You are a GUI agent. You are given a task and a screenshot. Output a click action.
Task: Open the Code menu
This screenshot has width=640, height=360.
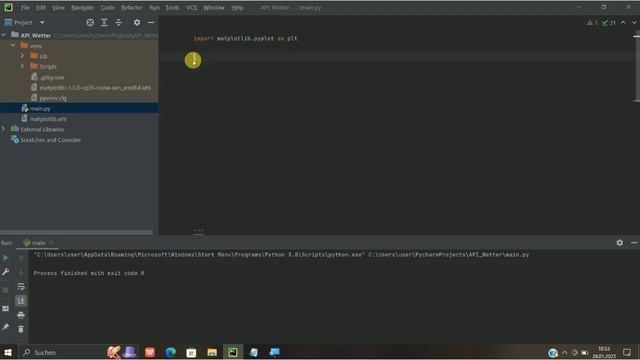pyautogui.click(x=107, y=7)
